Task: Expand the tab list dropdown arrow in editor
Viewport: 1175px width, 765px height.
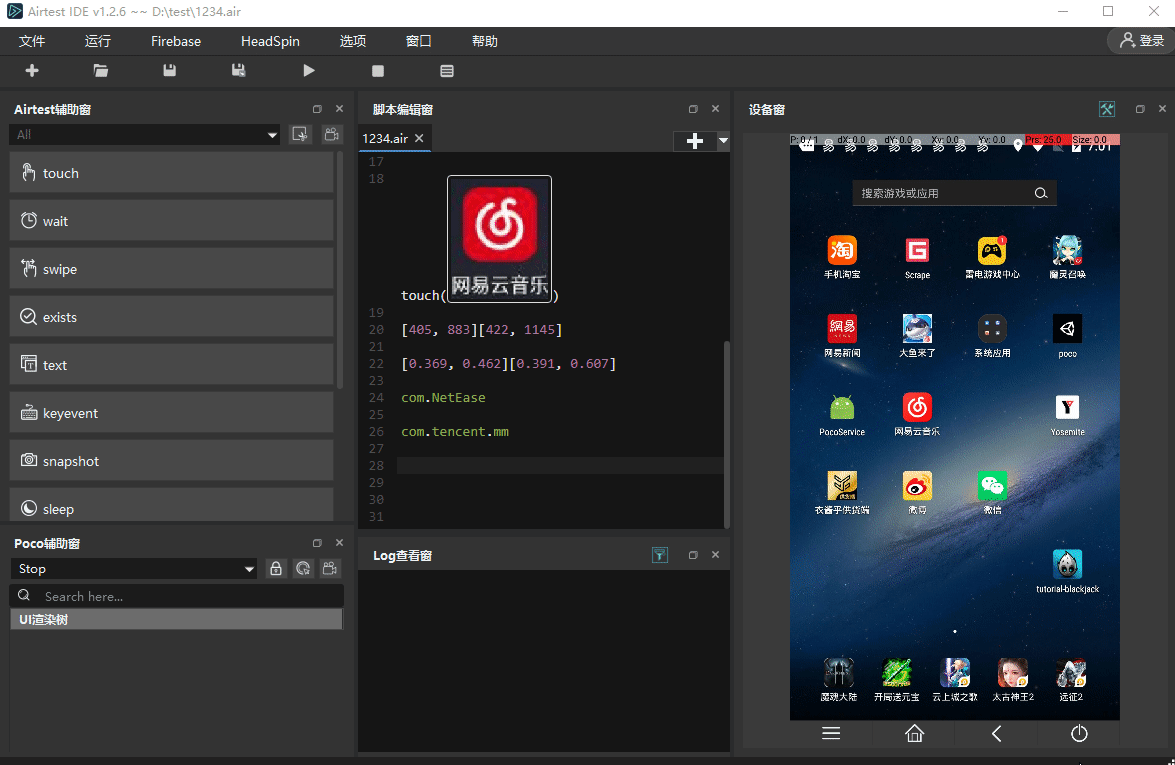Action: click(723, 140)
